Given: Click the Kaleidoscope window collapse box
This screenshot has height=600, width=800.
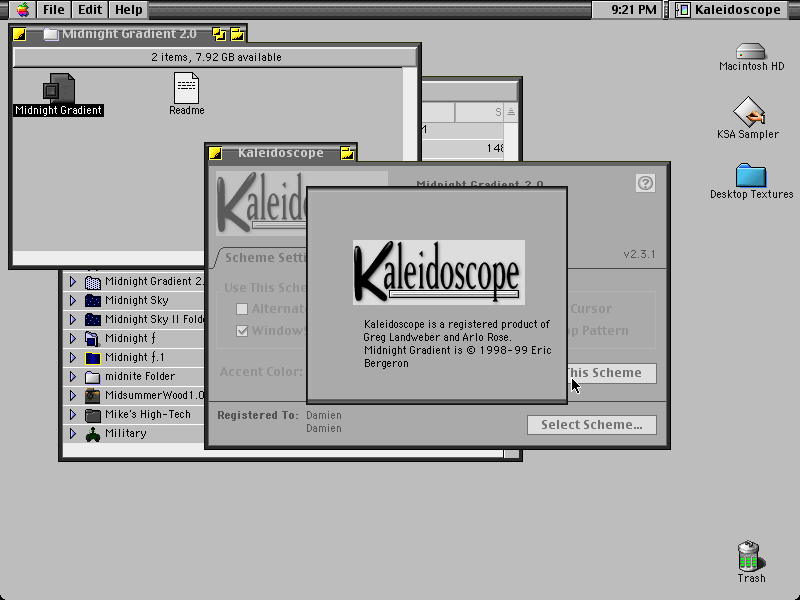Looking at the screenshot, I should pos(347,153).
